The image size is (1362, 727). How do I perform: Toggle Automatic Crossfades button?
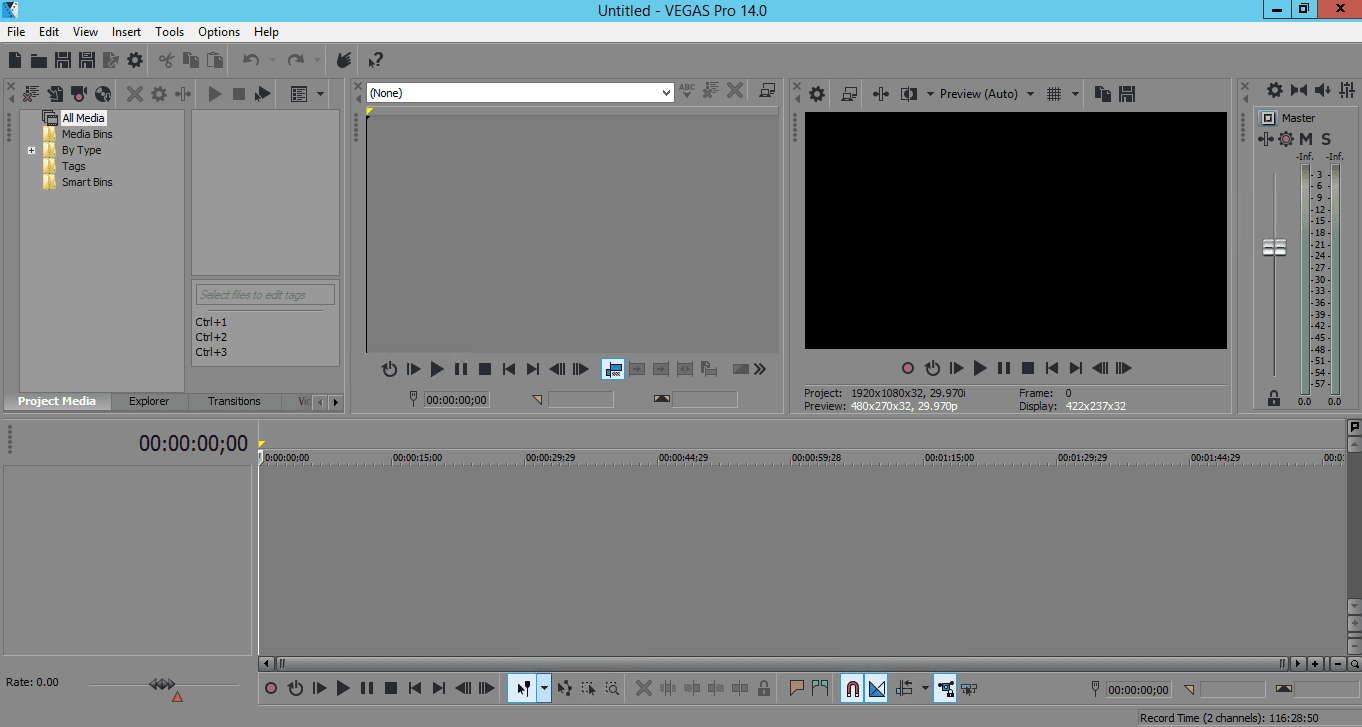(876, 688)
